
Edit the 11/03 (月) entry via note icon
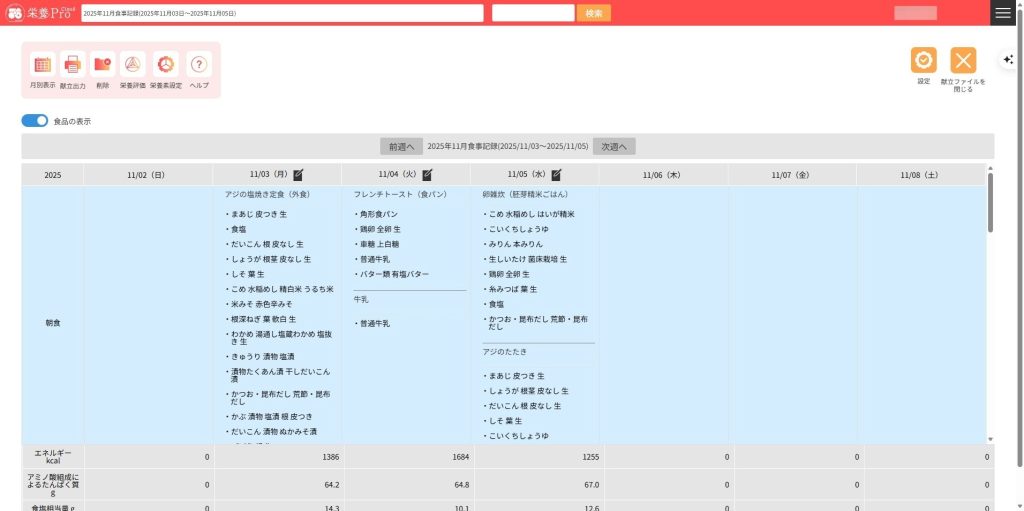point(298,174)
